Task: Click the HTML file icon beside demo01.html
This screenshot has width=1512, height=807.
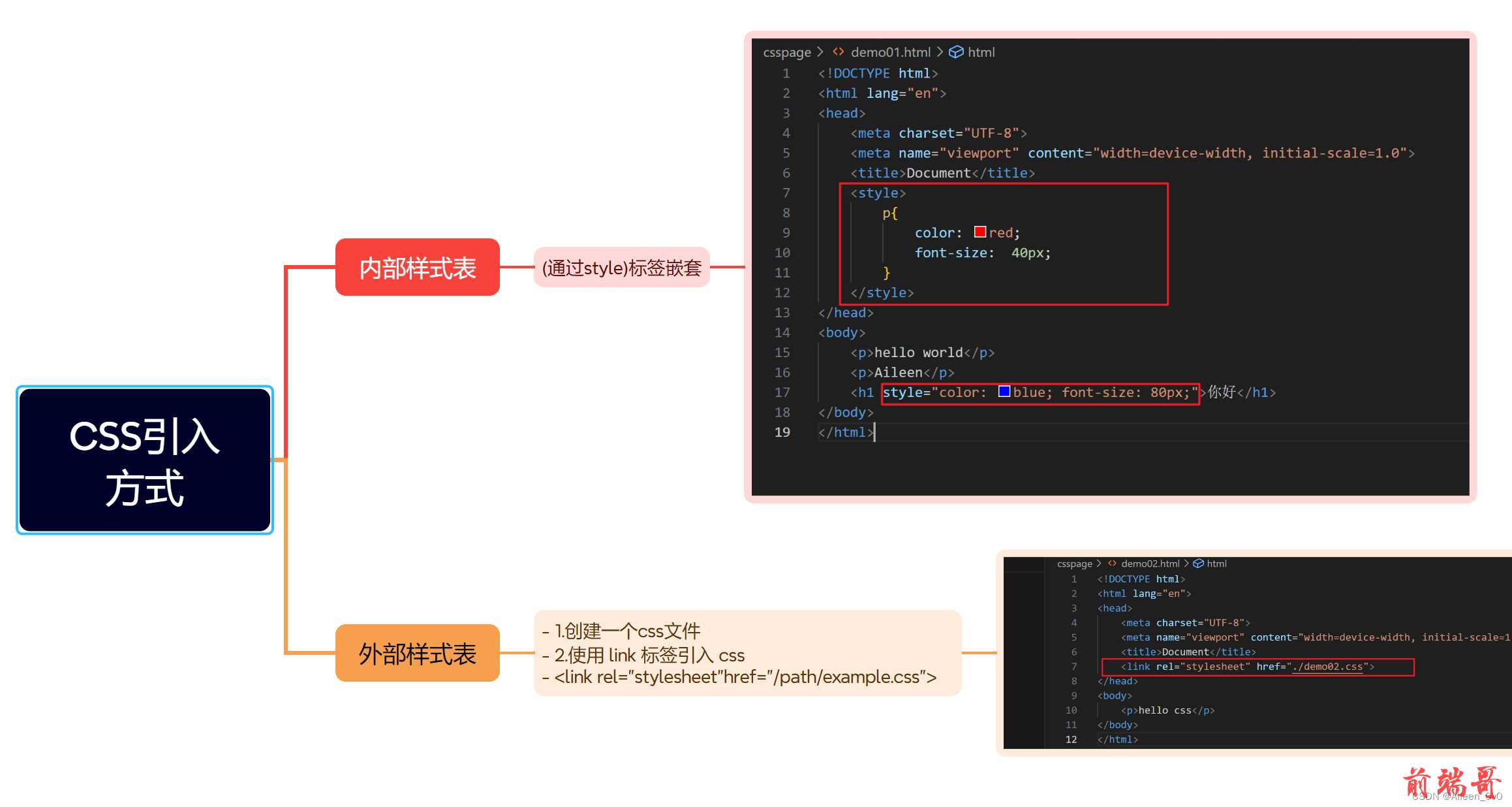Action: pyautogui.click(x=839, y=52)
